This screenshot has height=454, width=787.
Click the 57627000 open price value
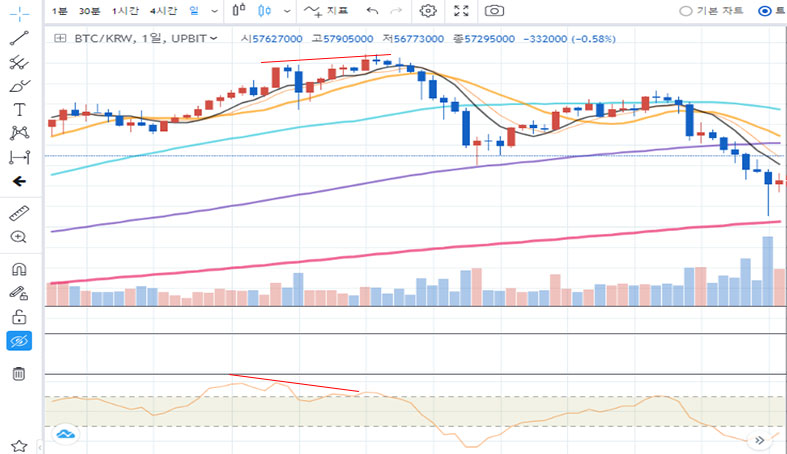tap(277, 39)
